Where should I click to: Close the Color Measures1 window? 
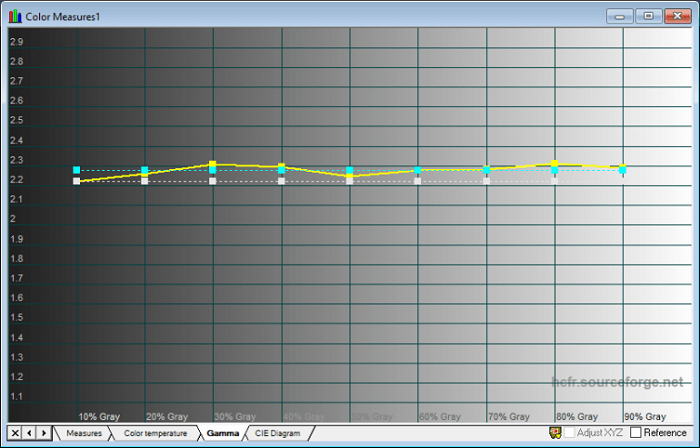(x=677, y=16)
